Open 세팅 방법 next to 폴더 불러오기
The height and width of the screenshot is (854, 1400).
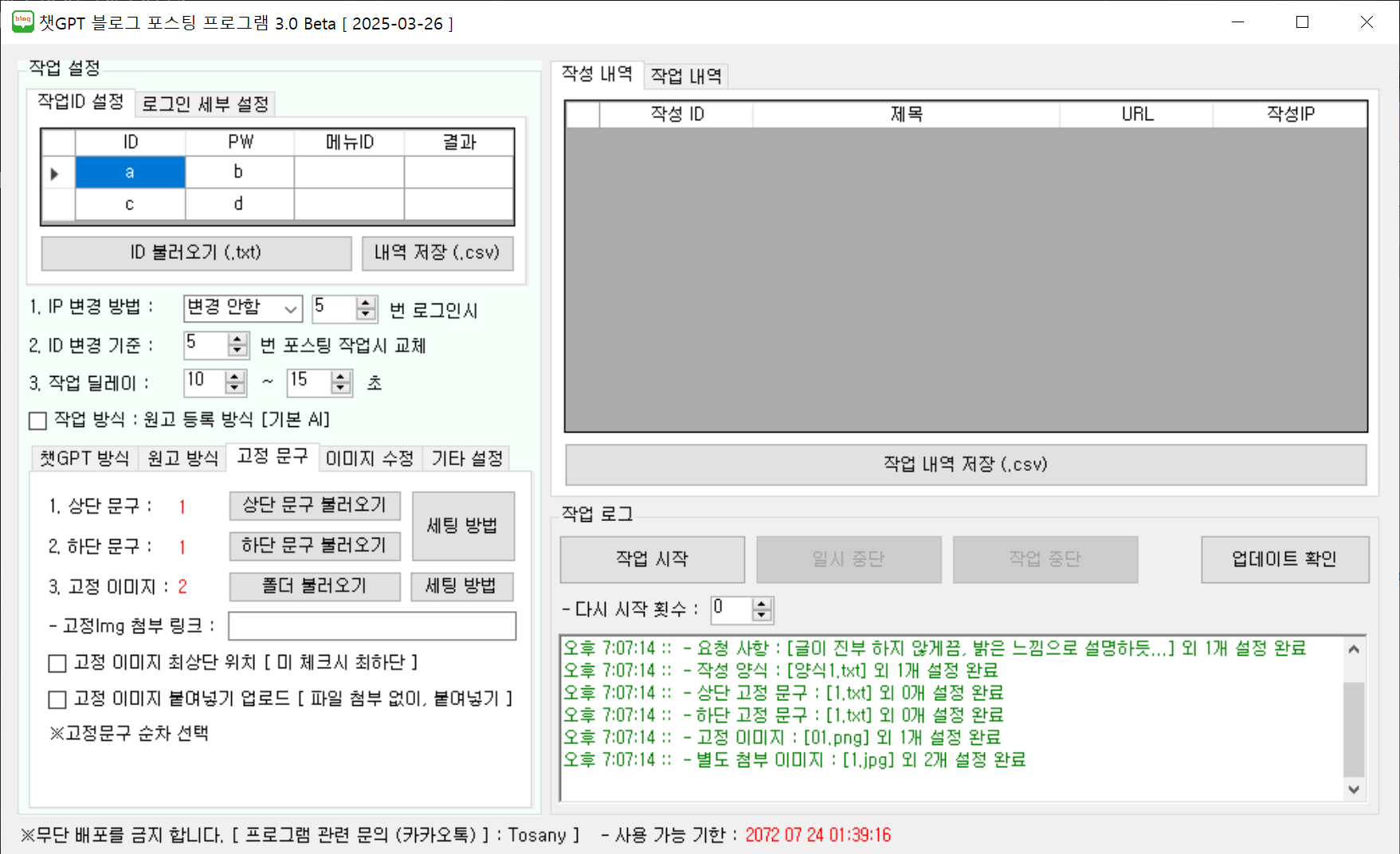(462, 586)
